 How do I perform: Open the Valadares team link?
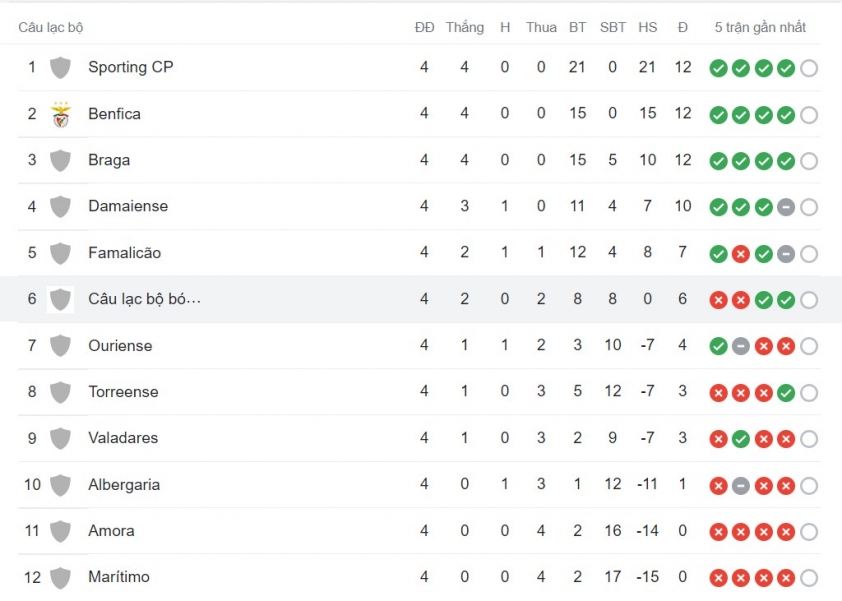[123, 438]
